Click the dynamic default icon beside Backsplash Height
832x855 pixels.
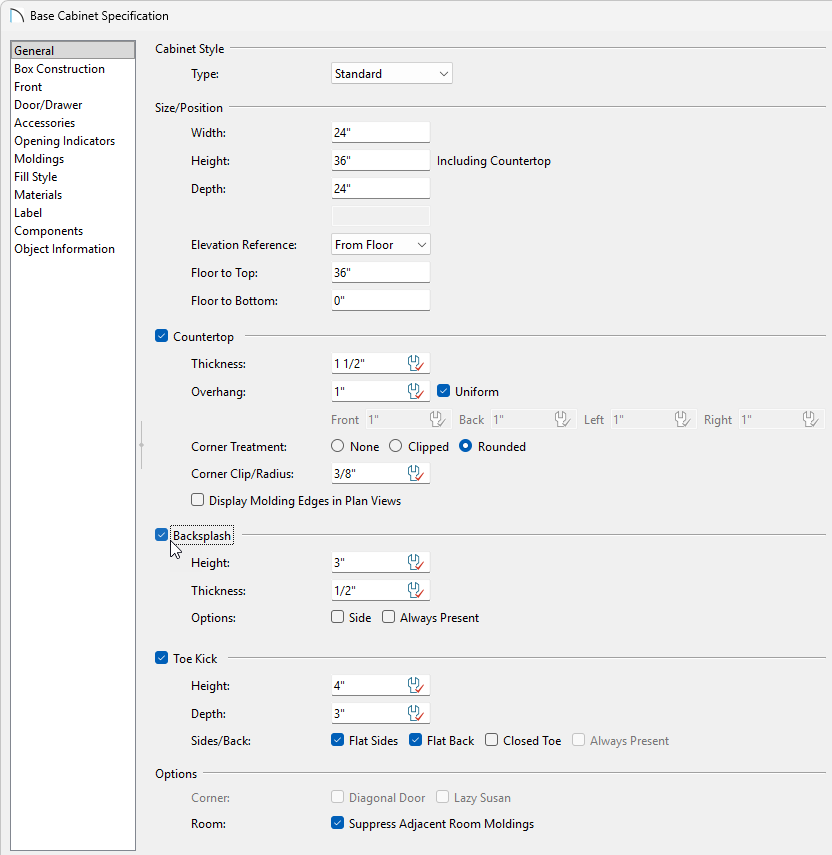click(x=415, y=562)
